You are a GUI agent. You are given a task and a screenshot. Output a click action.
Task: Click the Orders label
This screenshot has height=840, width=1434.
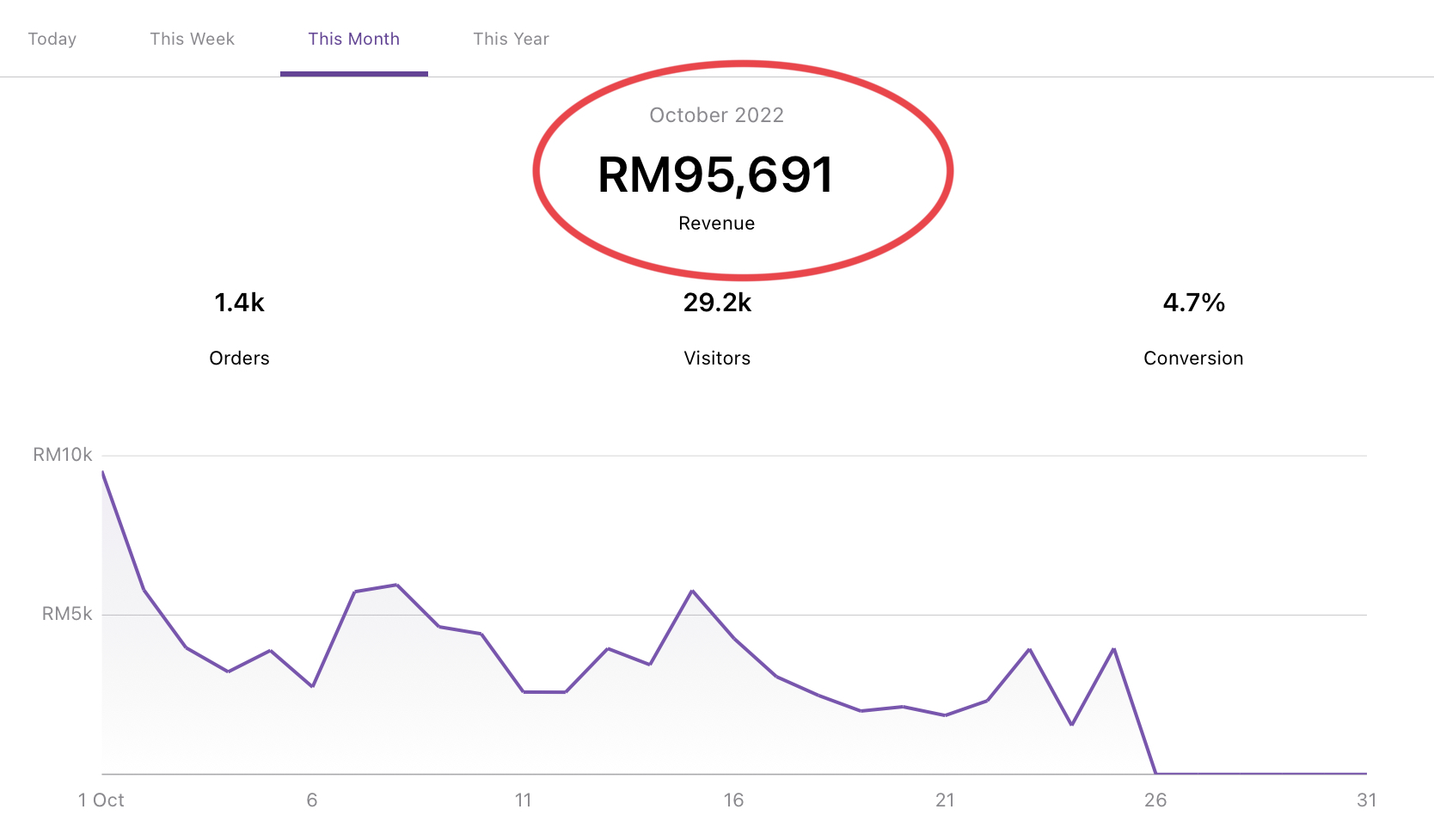point(239,359)
